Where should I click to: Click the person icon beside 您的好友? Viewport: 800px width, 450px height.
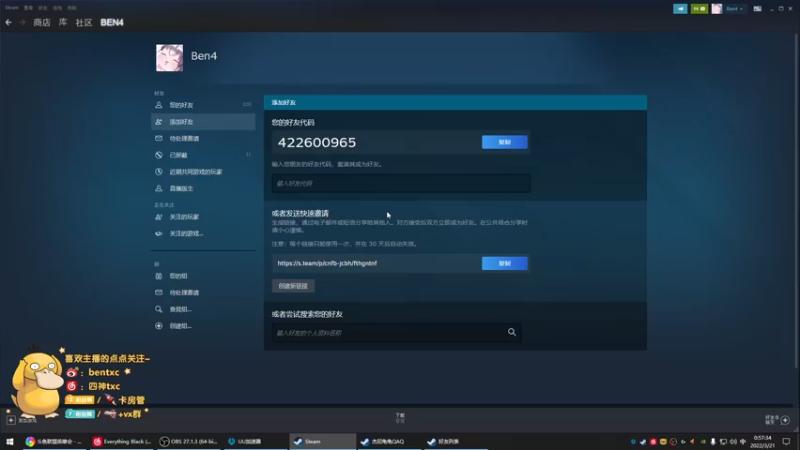coord(159,105)
